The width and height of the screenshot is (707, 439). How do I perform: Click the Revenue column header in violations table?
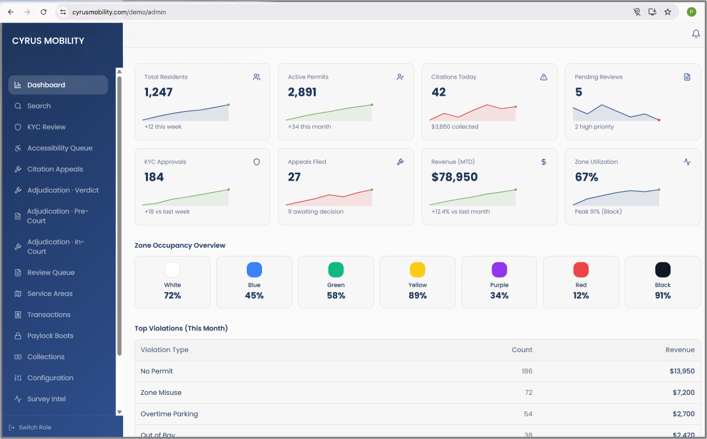click(x=680, y=350)
